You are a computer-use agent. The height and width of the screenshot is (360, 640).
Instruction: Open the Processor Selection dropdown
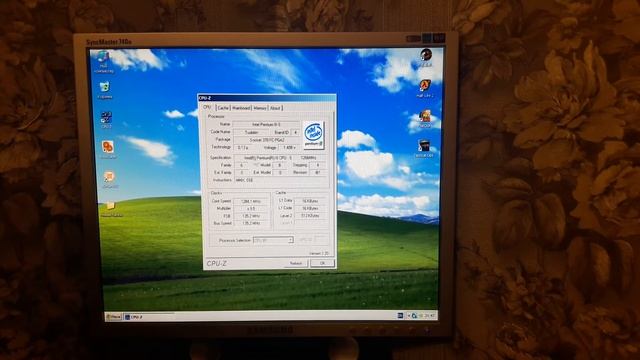coord(273,240)
